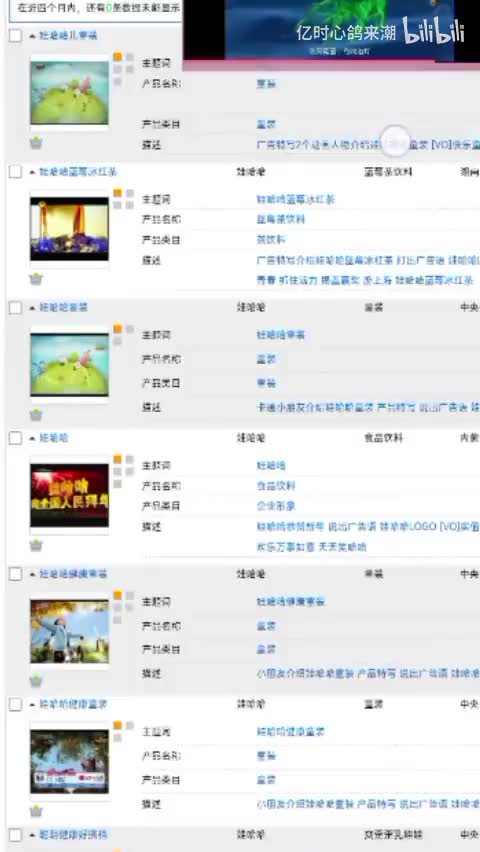This screenshot has height=852, width=480.
Task: Collapse the 娃哈哈童装 entry triangle
Action: (33, 308)
